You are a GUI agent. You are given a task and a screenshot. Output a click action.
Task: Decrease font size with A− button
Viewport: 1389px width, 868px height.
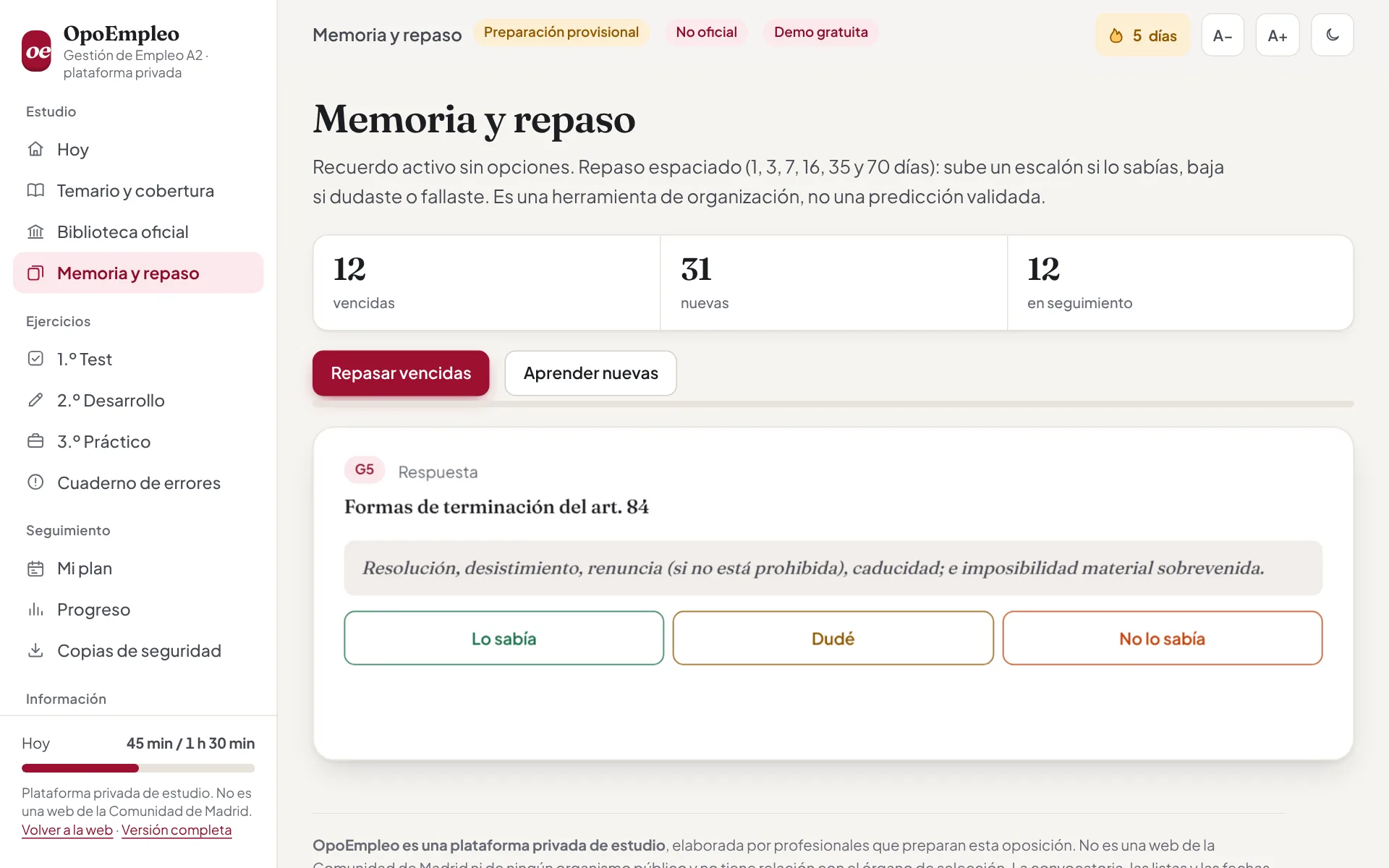[x=1223, y=35]
